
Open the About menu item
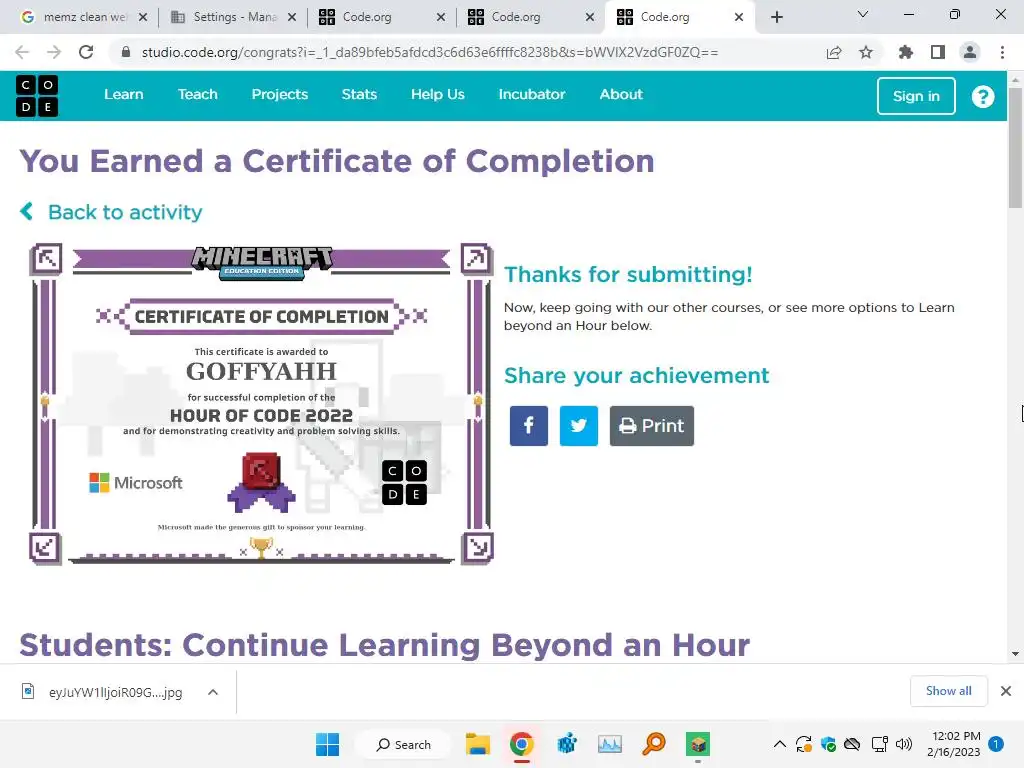pyautogui.click(x=621, y=94)
